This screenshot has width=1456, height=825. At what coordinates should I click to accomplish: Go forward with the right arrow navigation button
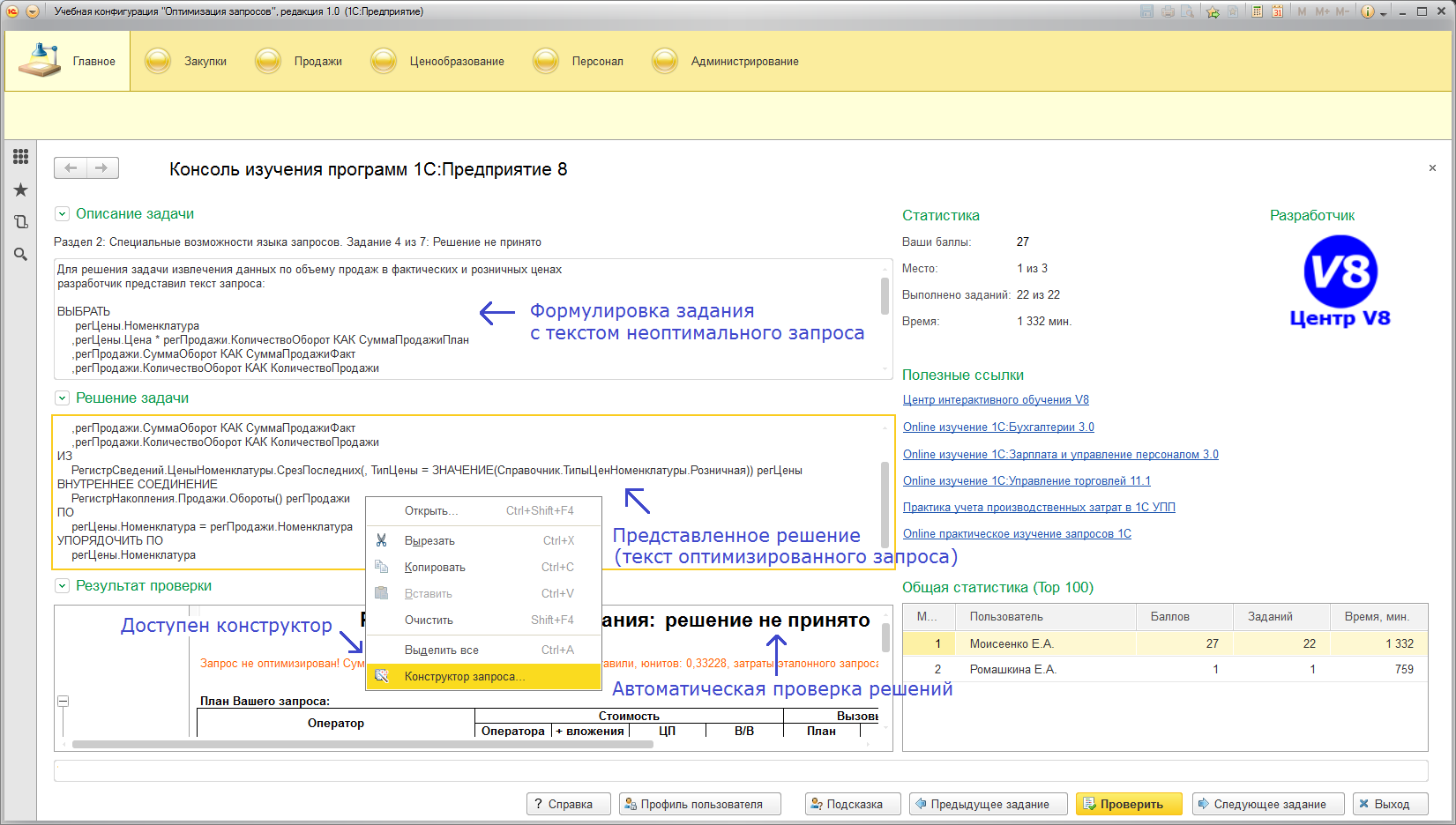[x=102, y=167]
